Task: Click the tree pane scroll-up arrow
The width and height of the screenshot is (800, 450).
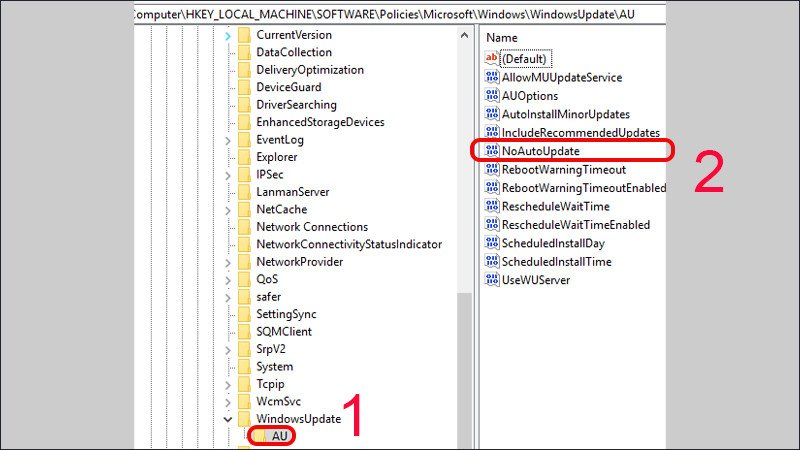Action: point(464,36)
